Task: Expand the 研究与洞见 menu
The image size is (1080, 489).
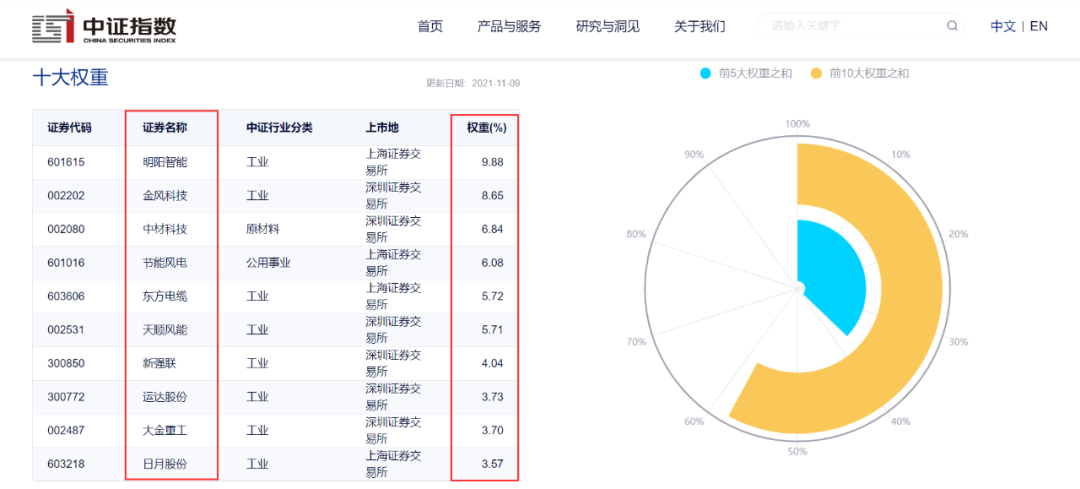Action: (608, 27)
